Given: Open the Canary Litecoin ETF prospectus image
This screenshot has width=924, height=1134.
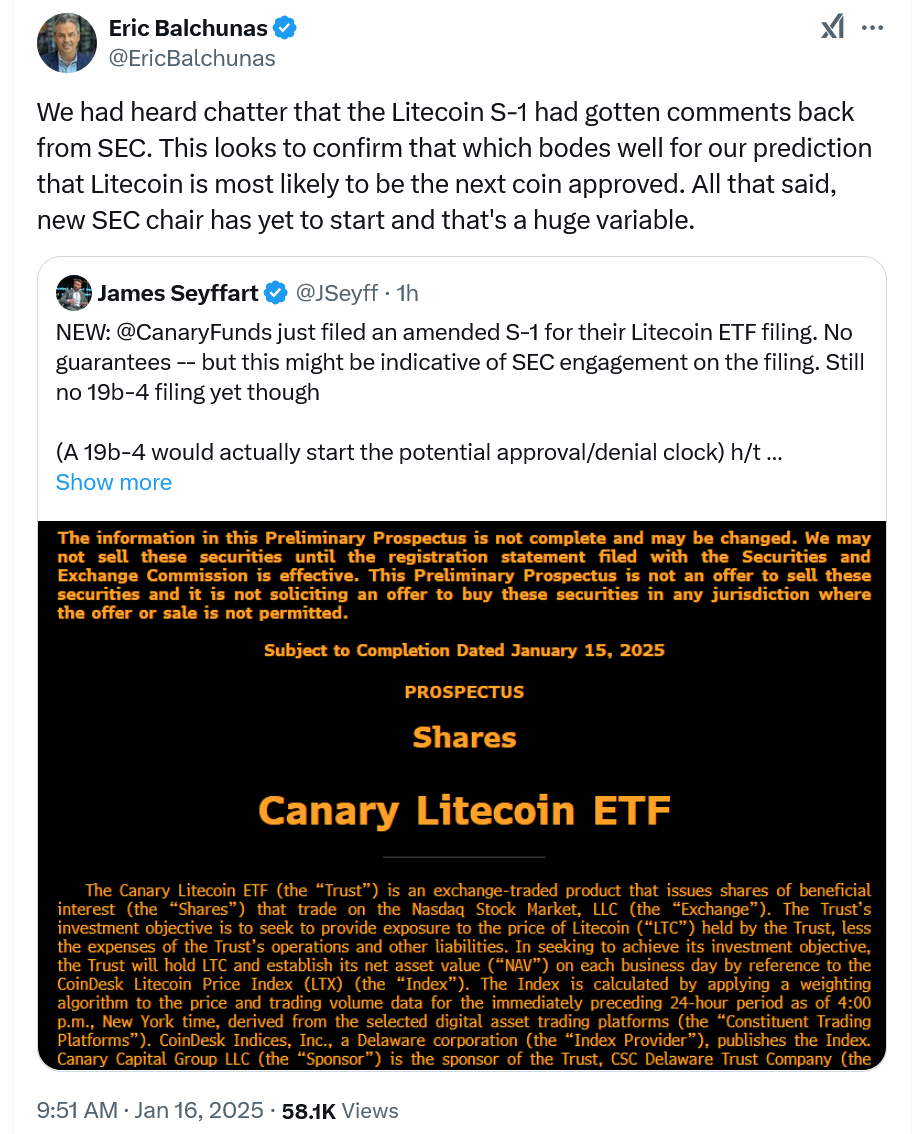Looking at the screenshot, I should point(461,800).
